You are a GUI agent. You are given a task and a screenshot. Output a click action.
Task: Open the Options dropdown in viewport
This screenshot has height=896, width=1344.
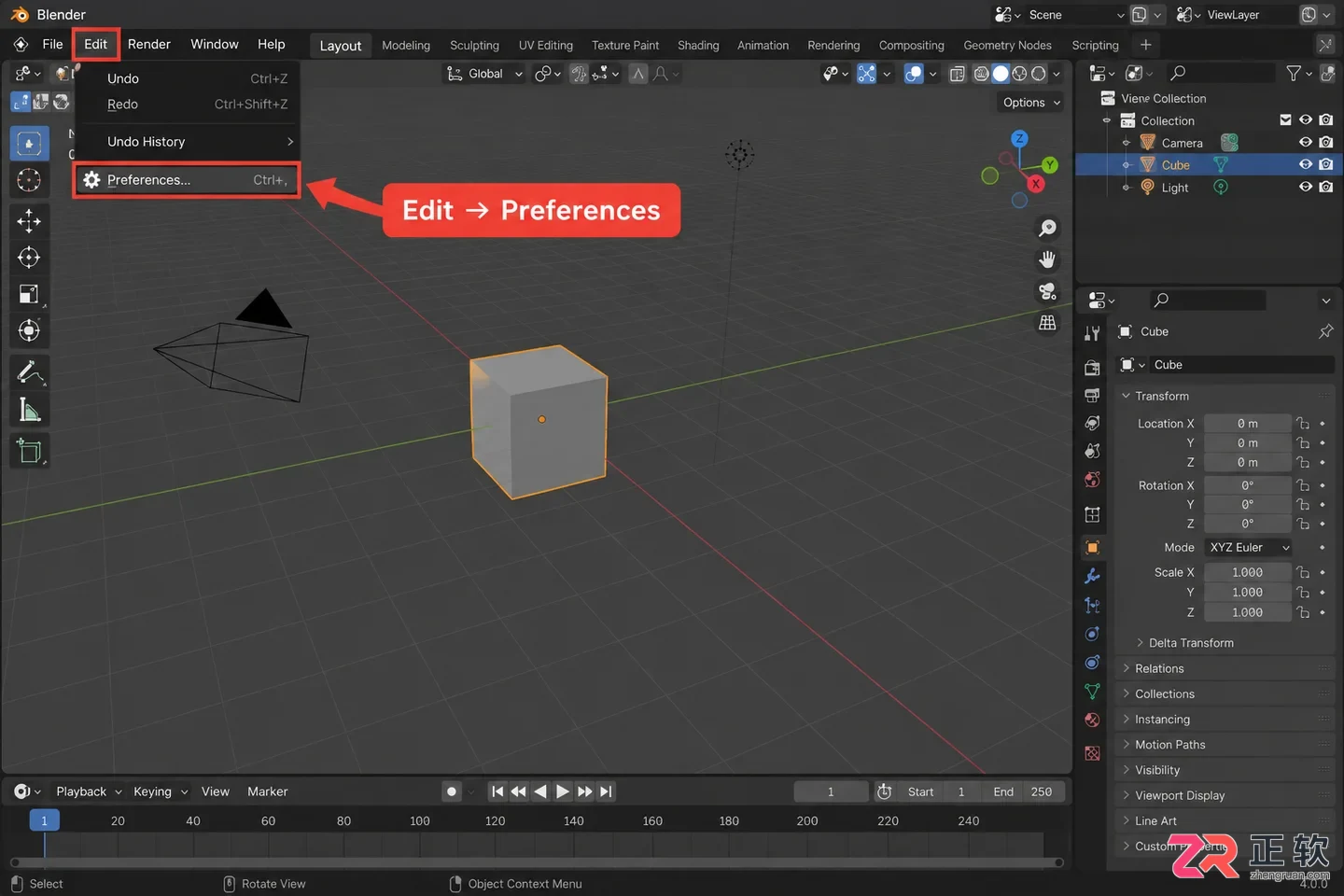[x=1031, y=103]
